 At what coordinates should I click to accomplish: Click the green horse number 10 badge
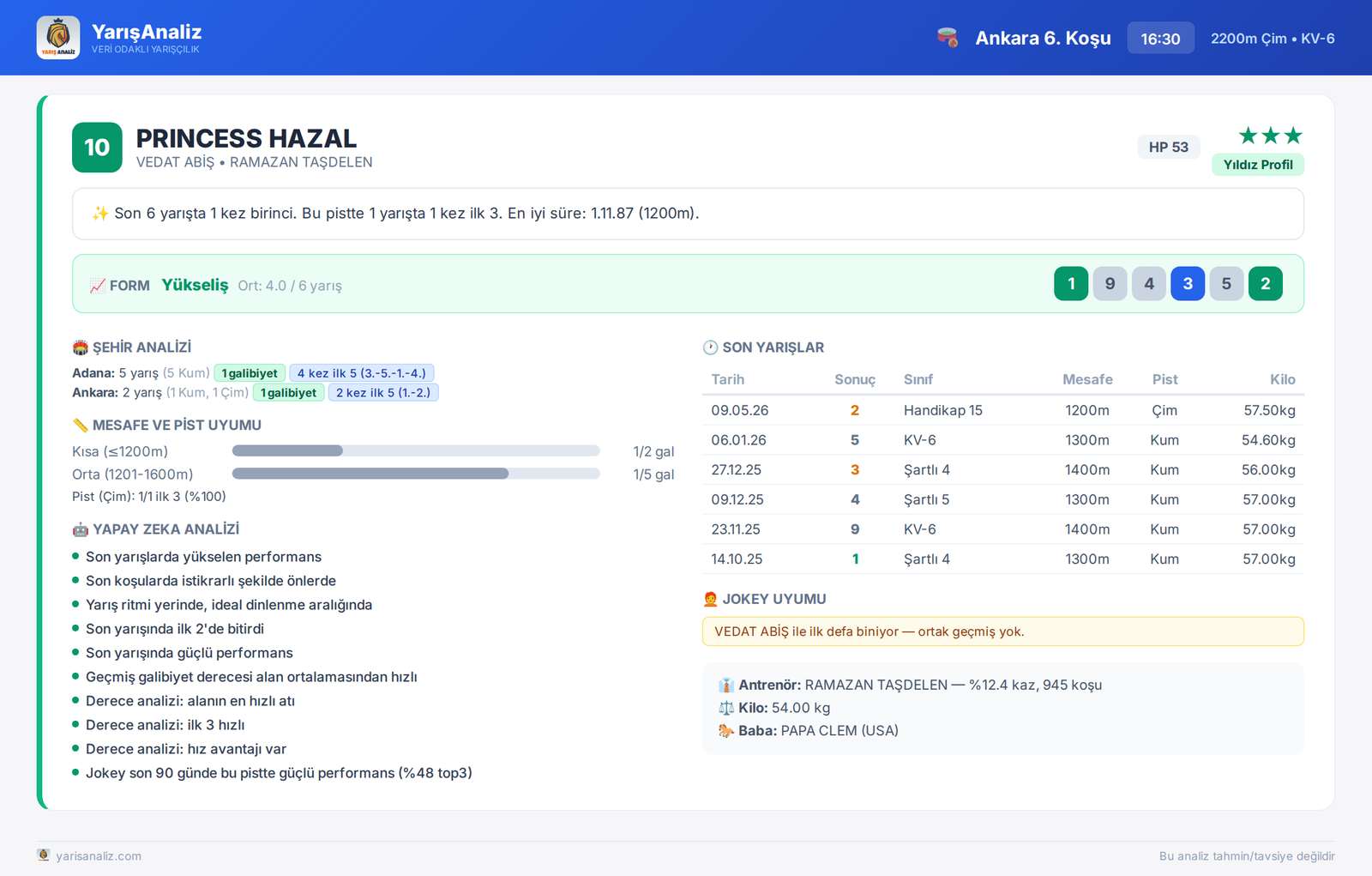[x=97, y=148]
